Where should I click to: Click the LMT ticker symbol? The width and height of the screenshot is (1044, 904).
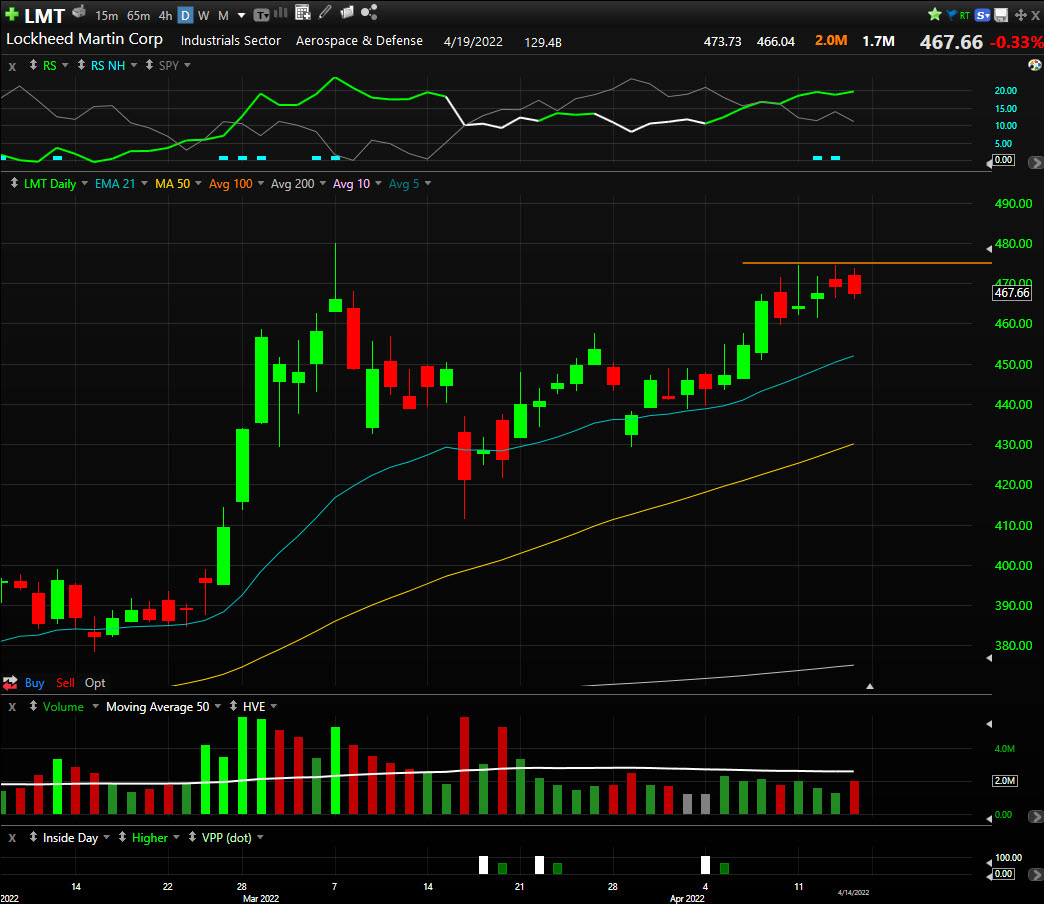(45, 15)
